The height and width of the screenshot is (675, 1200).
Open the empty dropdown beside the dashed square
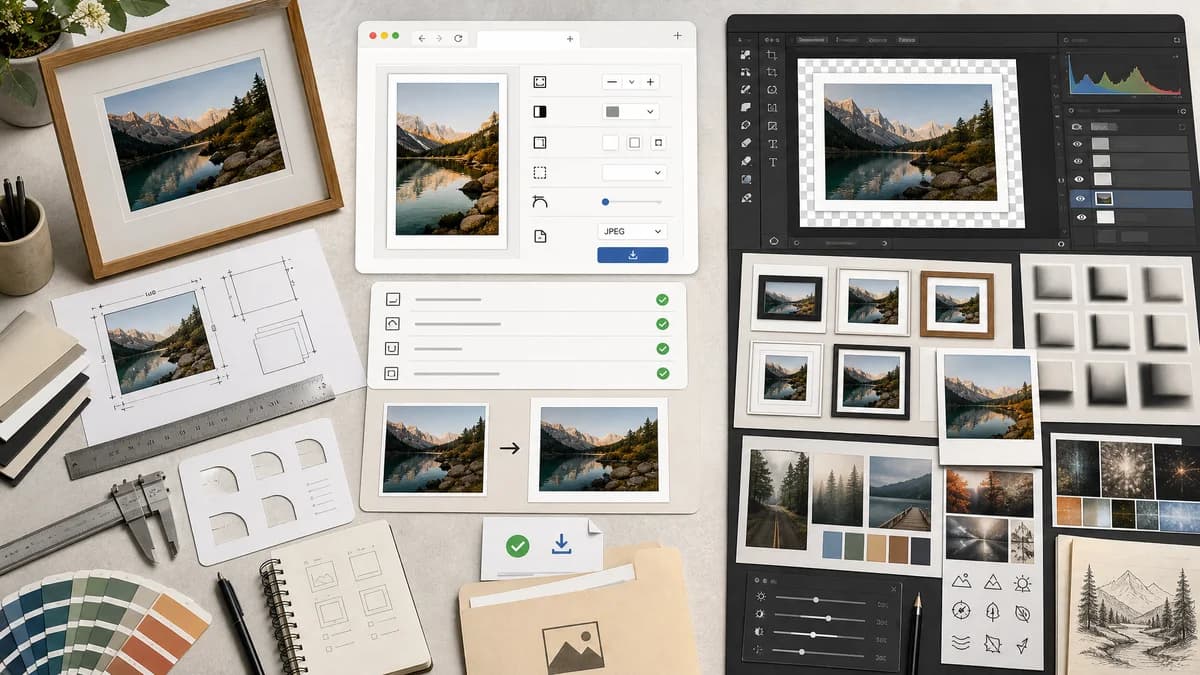pos(633,172)
